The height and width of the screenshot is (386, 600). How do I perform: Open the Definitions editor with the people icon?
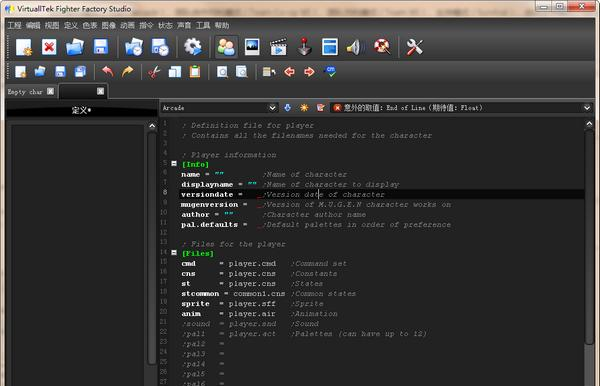tap(226, 47)
